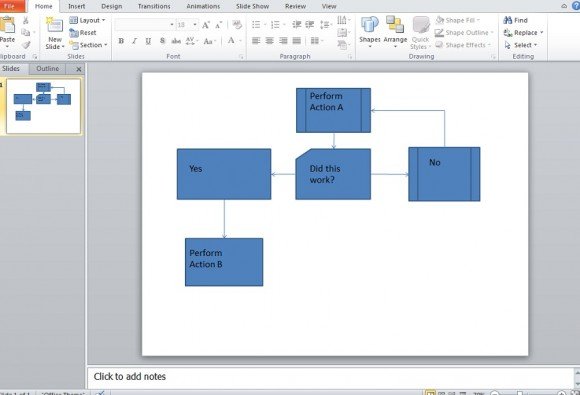Switch to the Insert ribbon tab
Viewport: 580px width, 395px height.
[77, 6]
